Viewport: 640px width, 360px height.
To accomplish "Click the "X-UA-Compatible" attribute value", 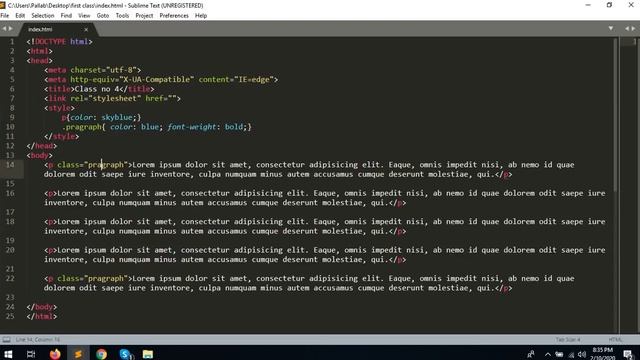I will click(157, 80).
